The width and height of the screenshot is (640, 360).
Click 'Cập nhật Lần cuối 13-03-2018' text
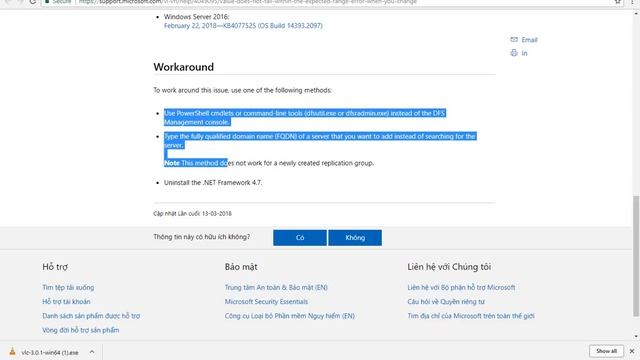click(192, 213)
